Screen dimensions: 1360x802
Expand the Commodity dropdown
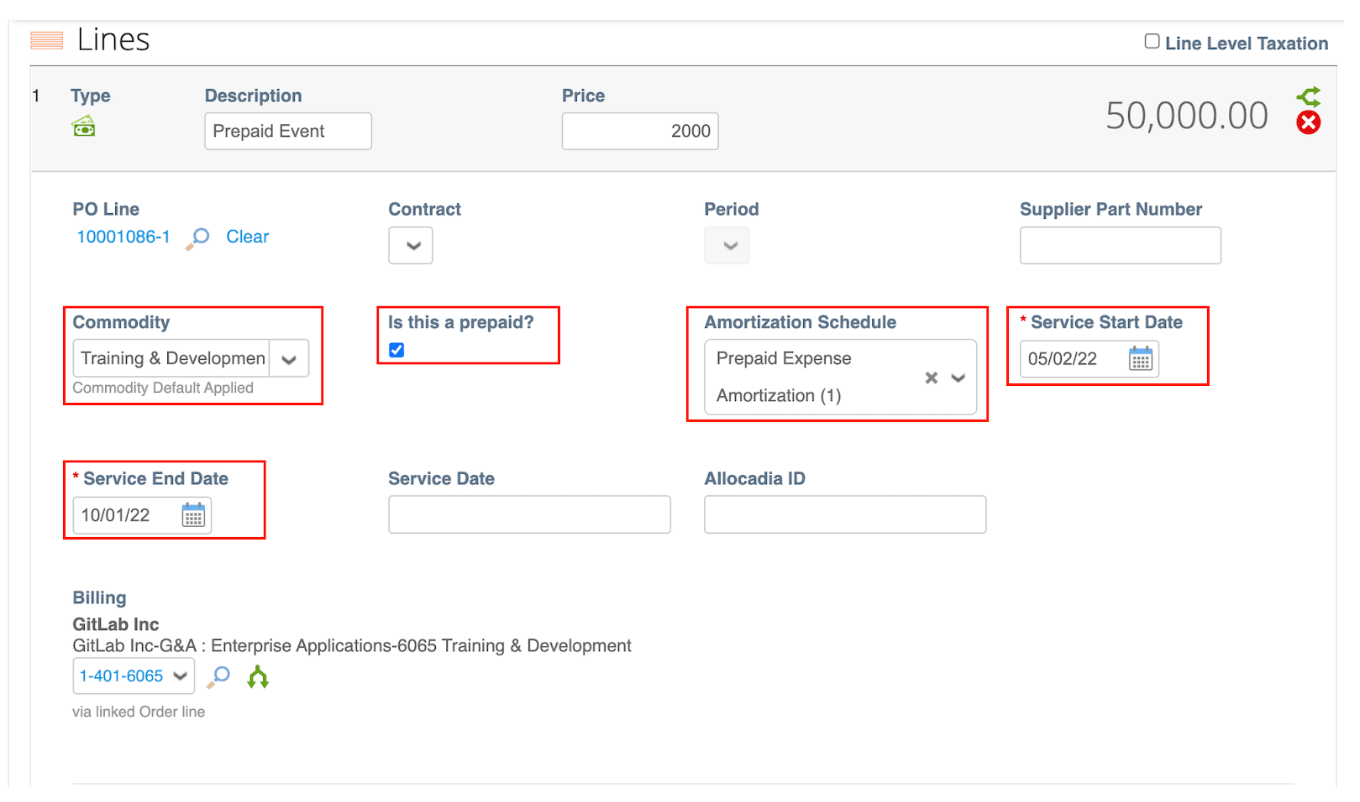pyautogui.click(x=289, y=359)
